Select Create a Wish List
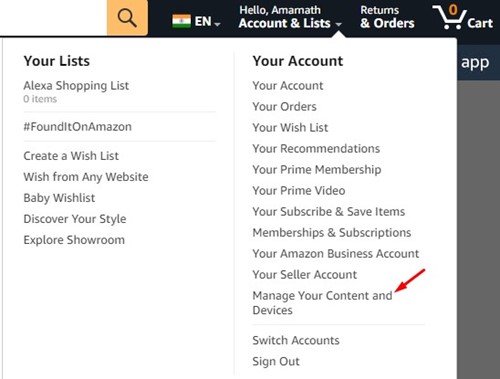This screenshot has height=379, width=500. (71, 156)
